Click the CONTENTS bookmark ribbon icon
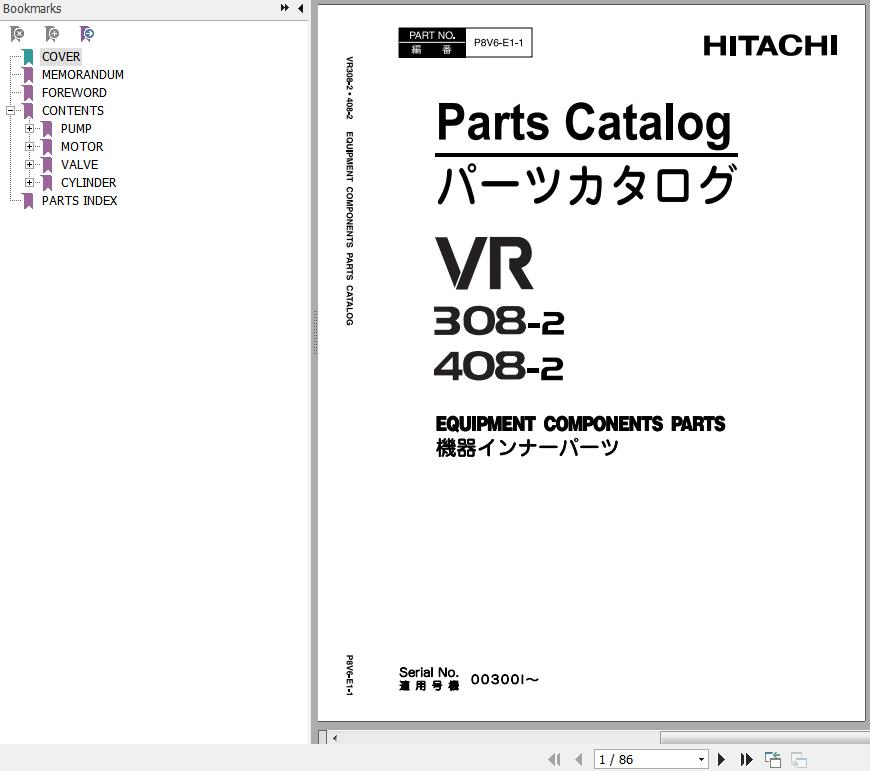 pyautogui.click(x=28, y=111)
